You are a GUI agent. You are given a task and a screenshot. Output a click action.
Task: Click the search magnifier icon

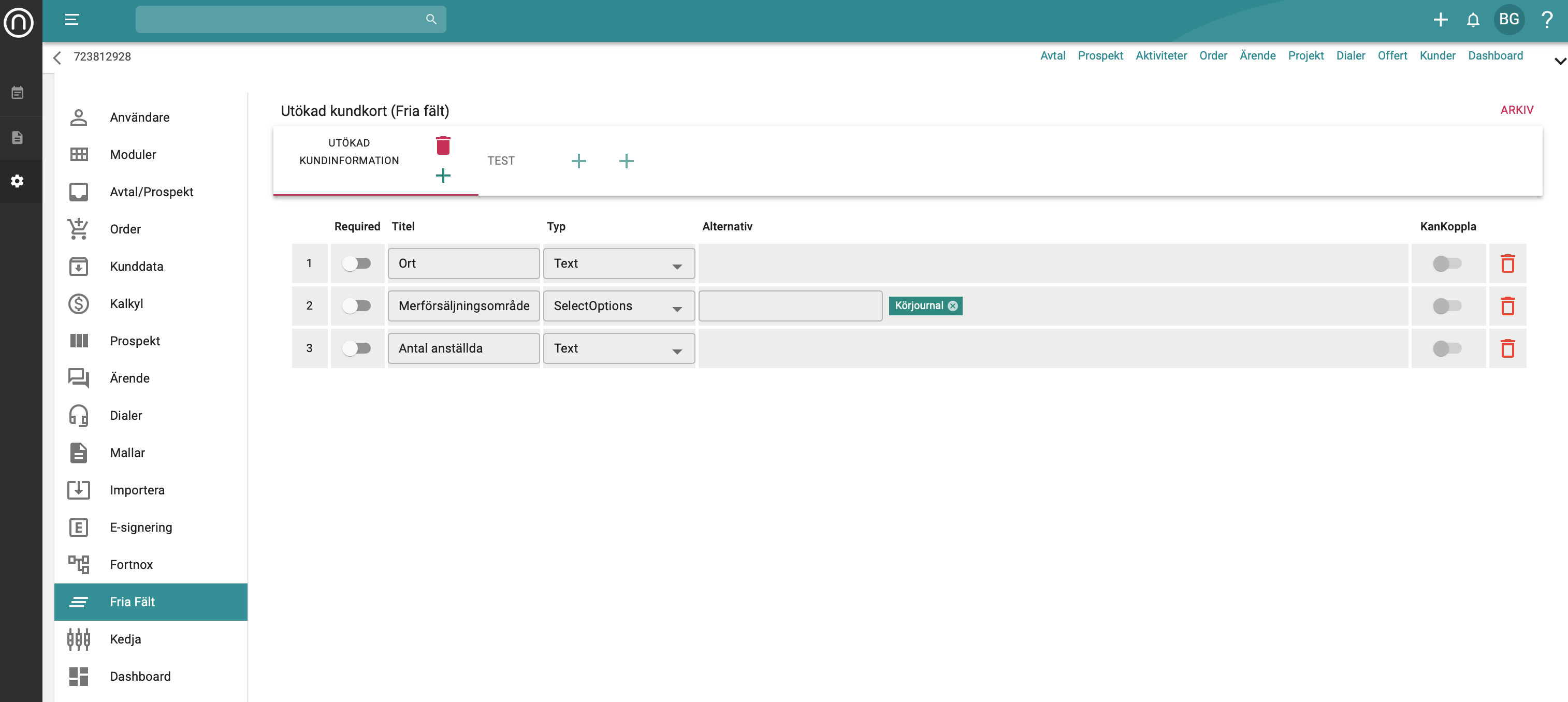coord(431,20)
